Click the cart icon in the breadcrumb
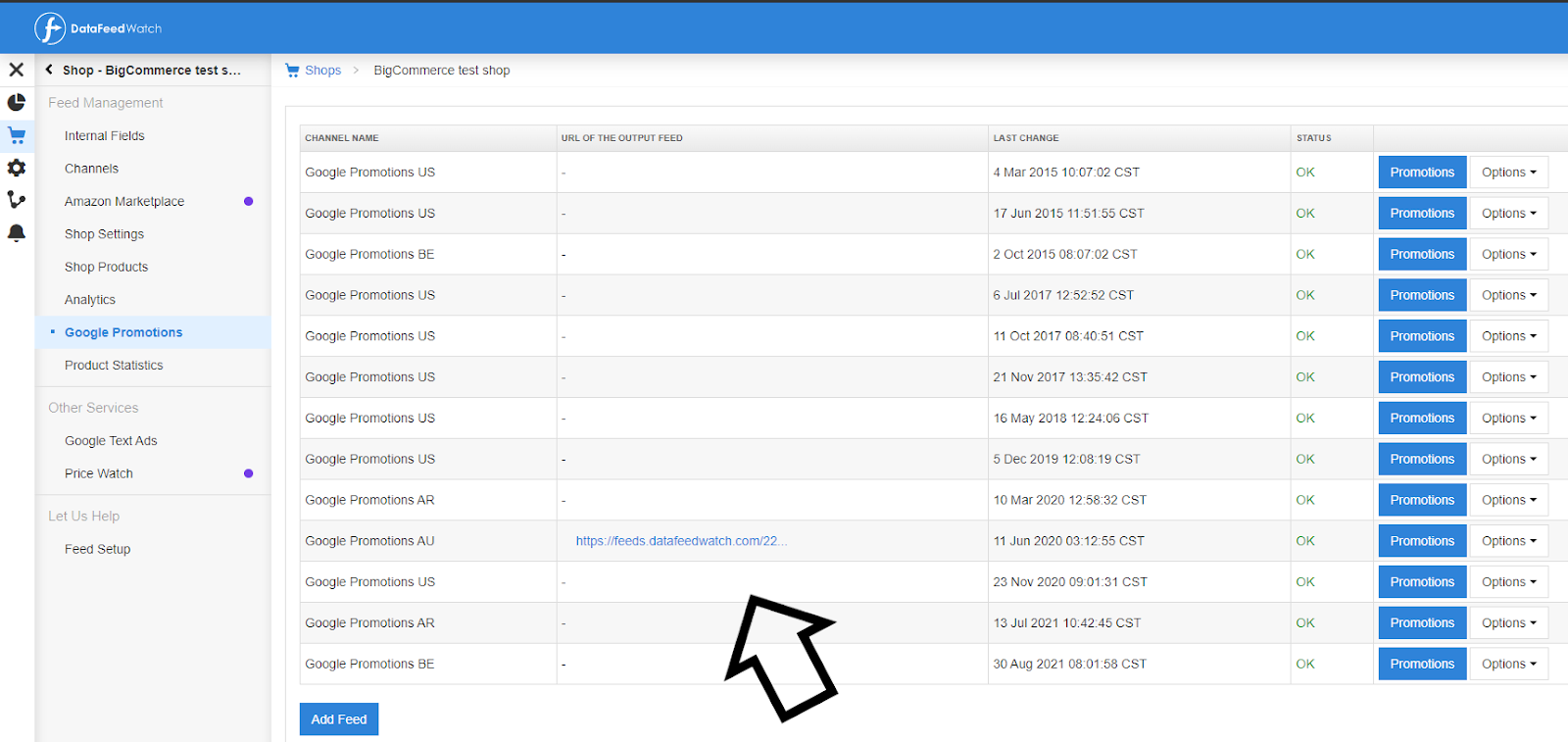The height and width of the screenshot is (742, 1568). pyautogui.click(x=292, y=71)
